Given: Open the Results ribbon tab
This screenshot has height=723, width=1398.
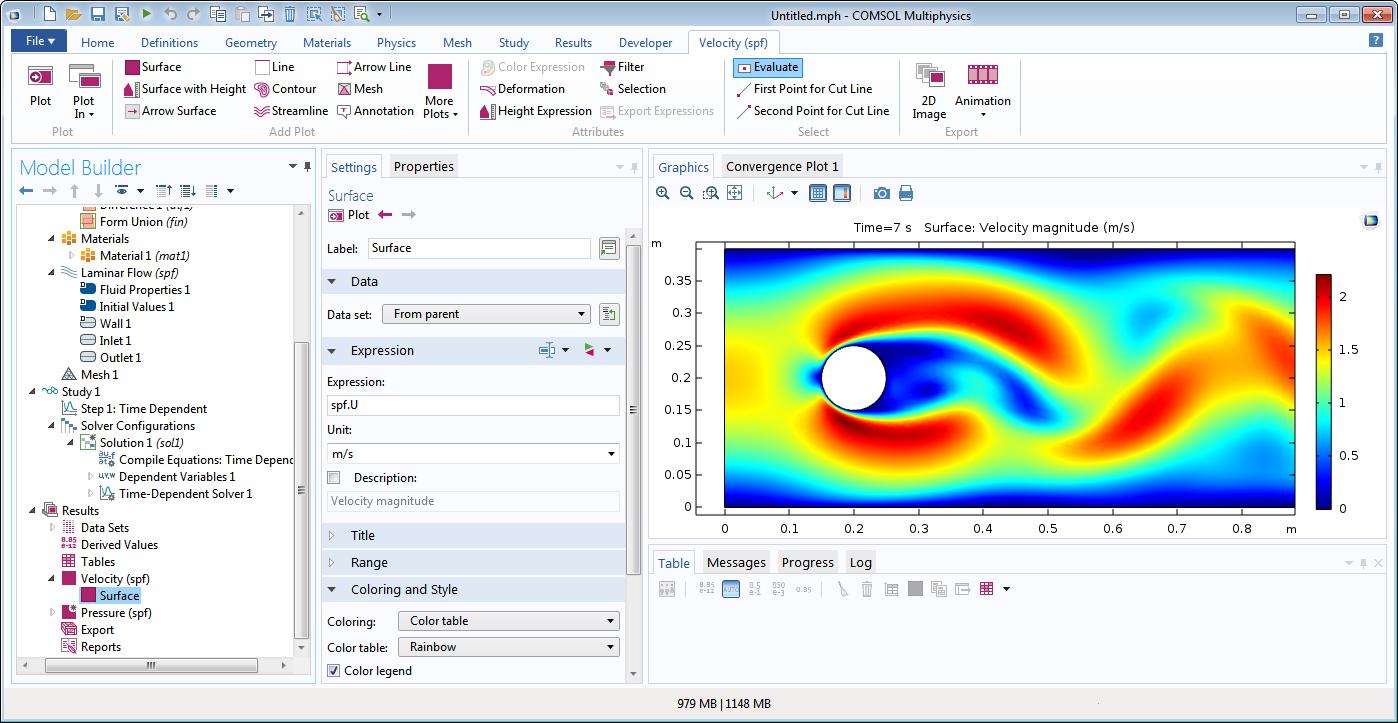Looking at the screenshot, I should (x=573, y=43).
